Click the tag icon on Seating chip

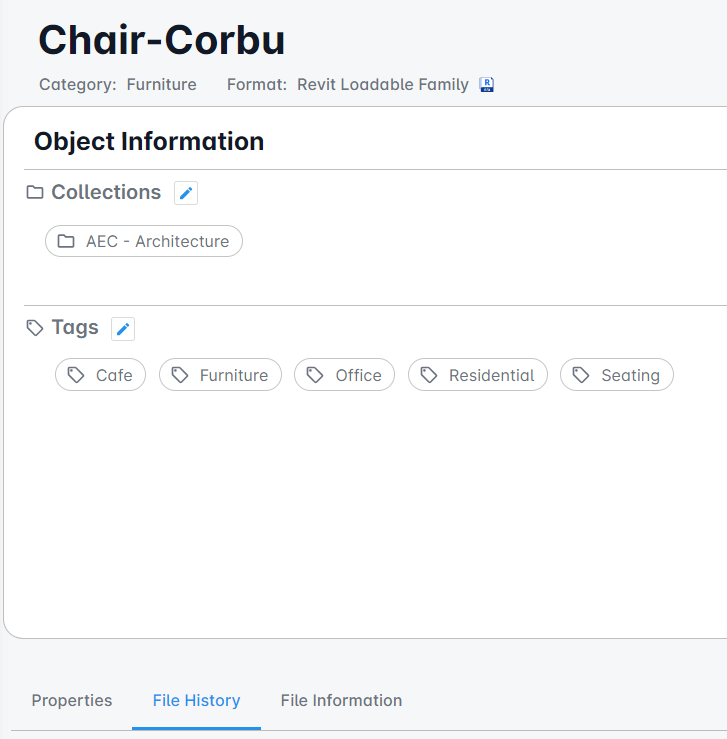coord(581,375)
